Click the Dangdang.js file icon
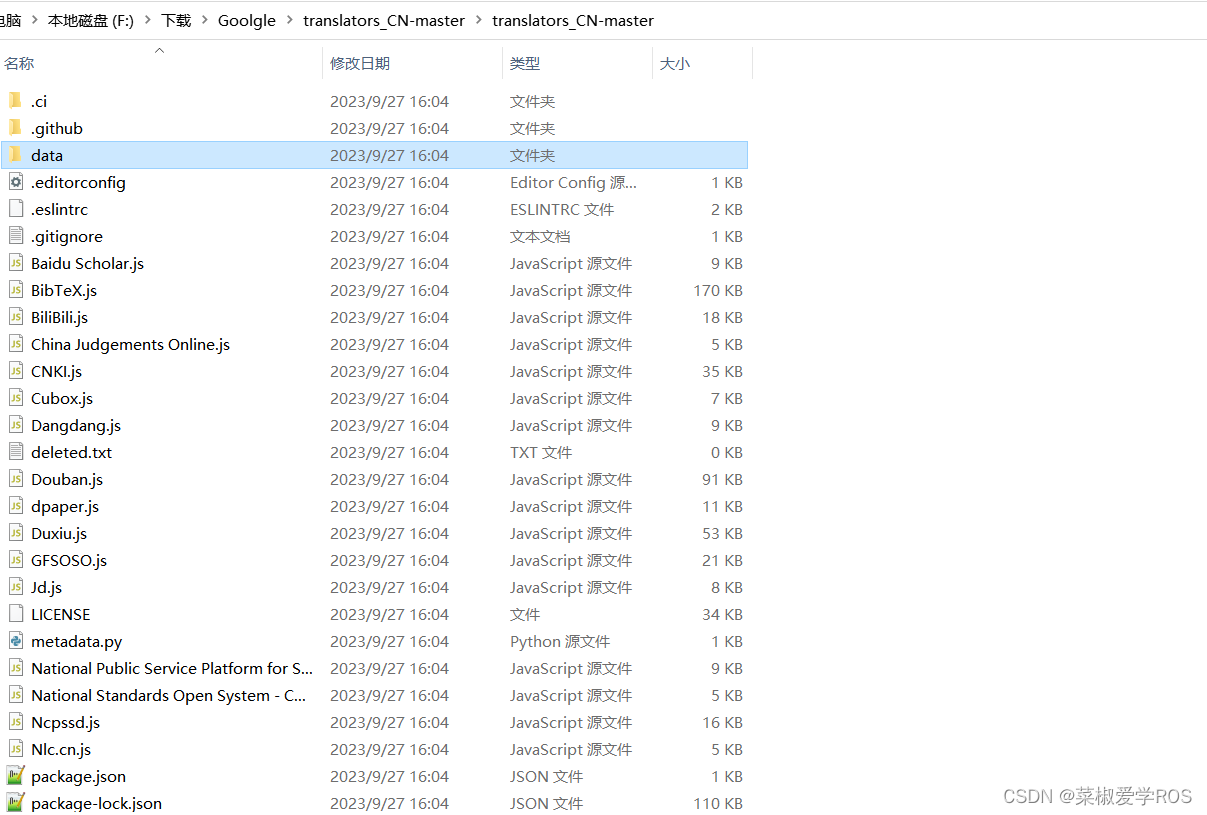1207x815 pixels. 15,425
